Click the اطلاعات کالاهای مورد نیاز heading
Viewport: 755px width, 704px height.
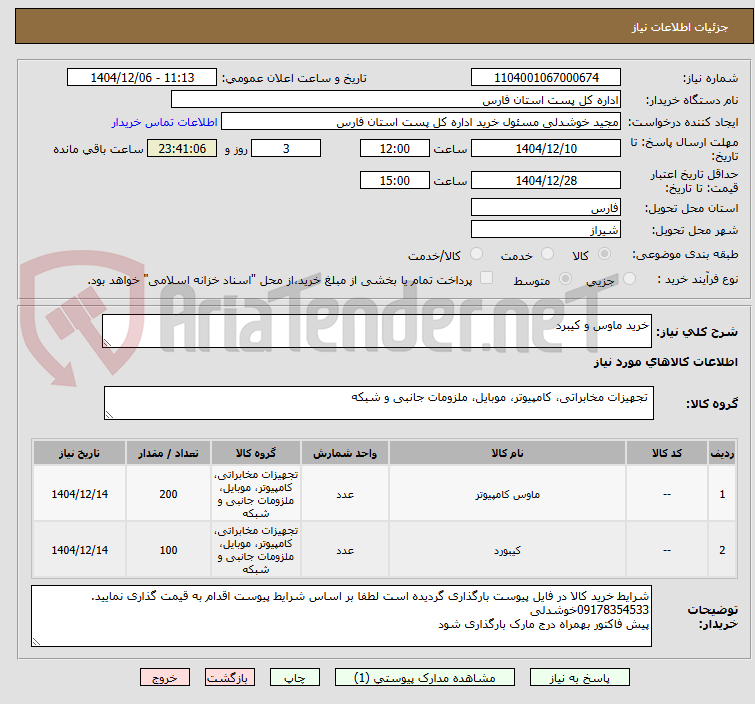pos(665,362)
